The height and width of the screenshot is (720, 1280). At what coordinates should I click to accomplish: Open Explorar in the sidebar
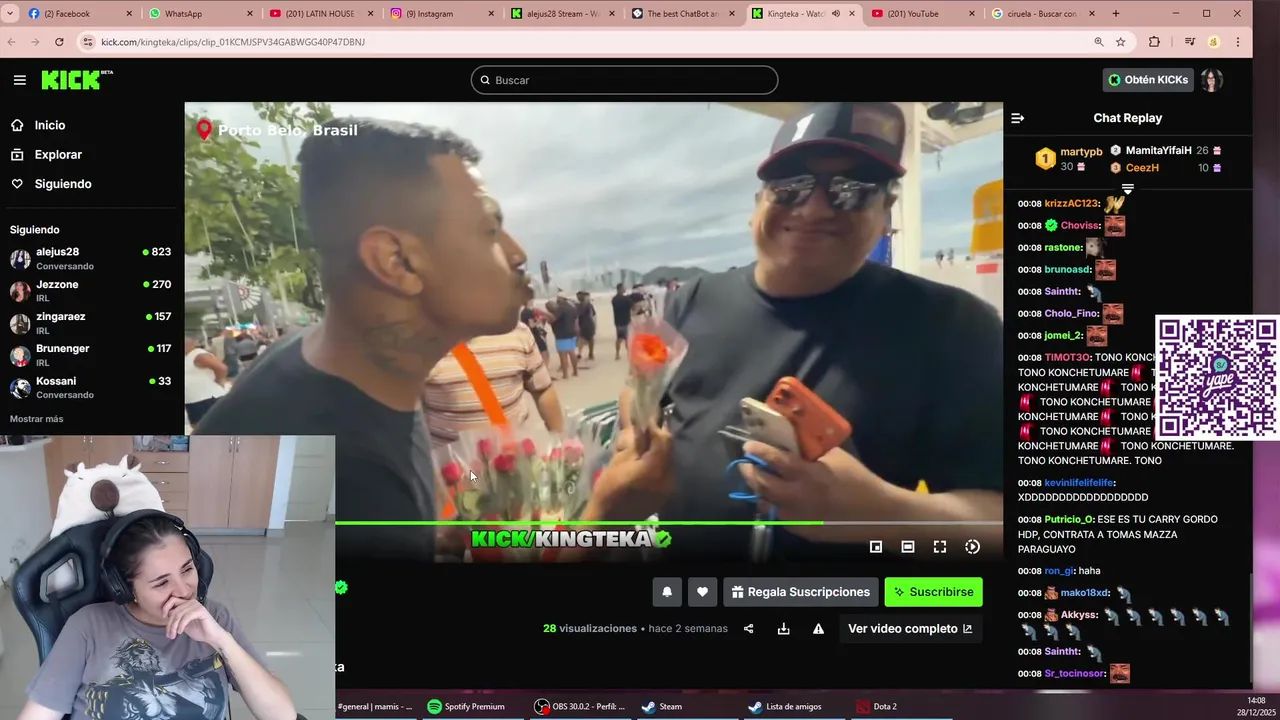tap(58, 154)
